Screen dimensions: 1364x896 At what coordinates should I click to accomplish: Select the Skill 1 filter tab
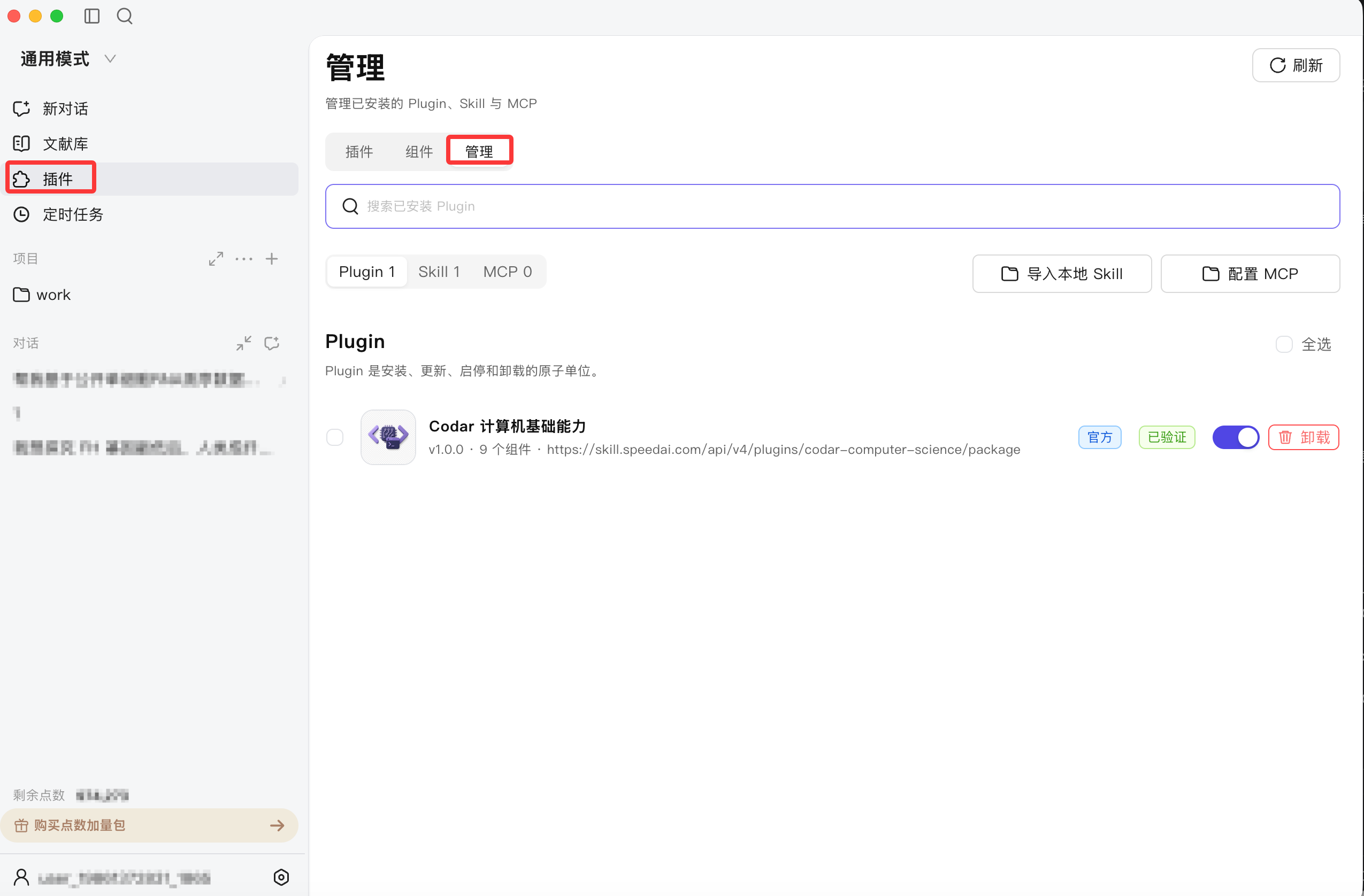click(x=439, y=272)
